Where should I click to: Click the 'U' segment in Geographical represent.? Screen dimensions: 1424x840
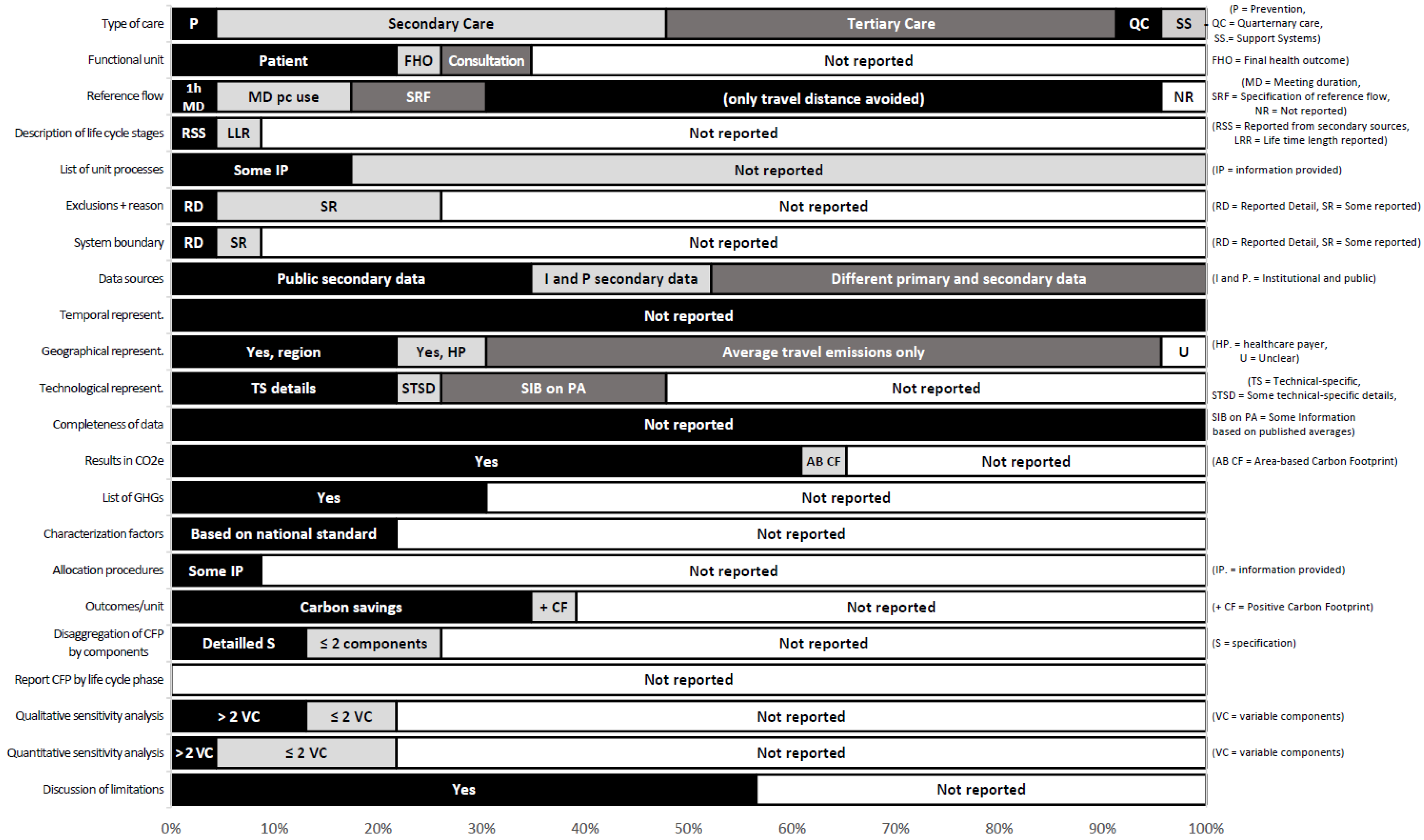[x=1183, y=351]
